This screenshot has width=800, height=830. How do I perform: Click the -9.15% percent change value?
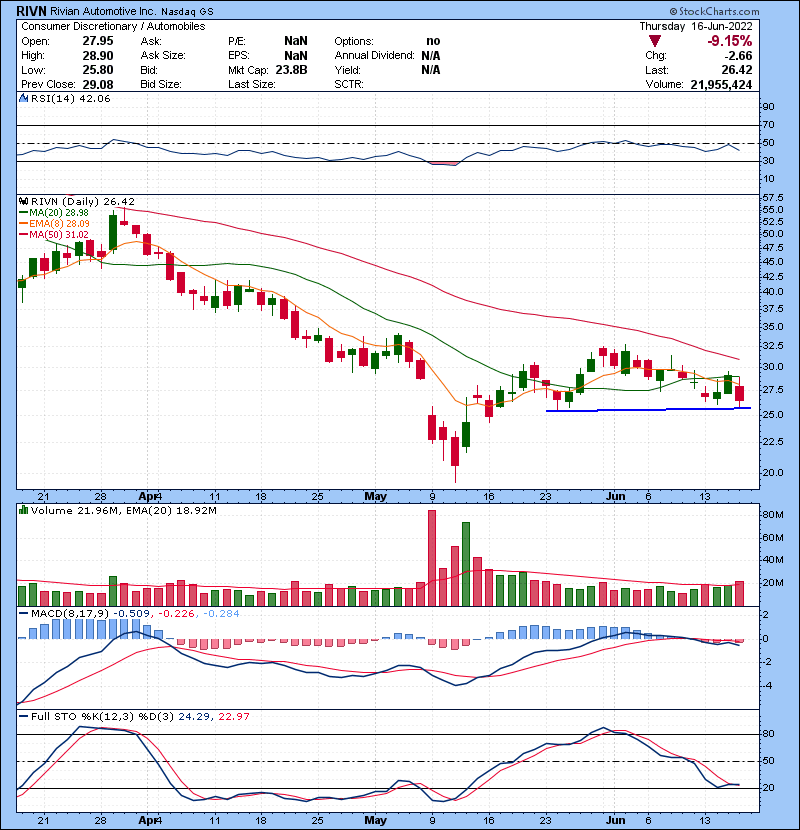pos(730,41)
